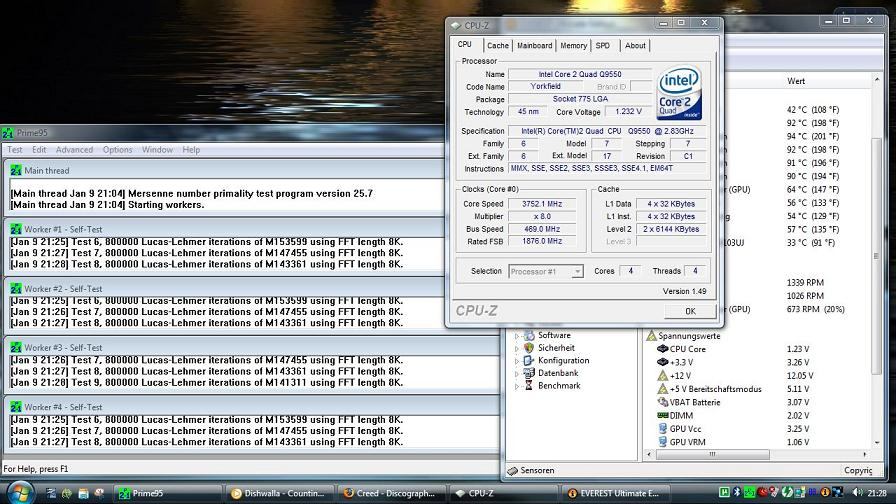The image size is (896, 504).
Task: Expand the Benchmark tree node
Action: pos(517,386)
